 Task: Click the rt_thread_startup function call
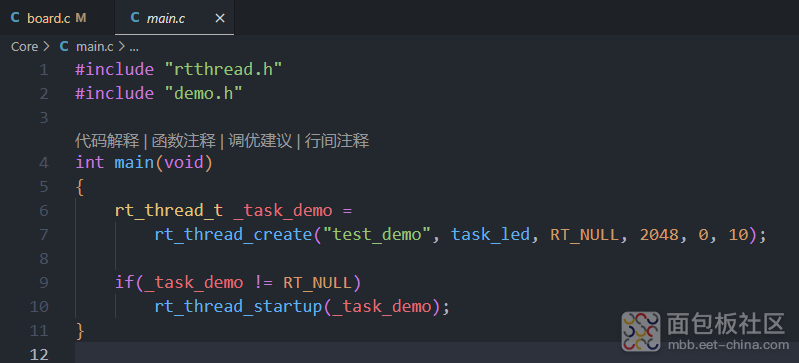click(238, 306)
